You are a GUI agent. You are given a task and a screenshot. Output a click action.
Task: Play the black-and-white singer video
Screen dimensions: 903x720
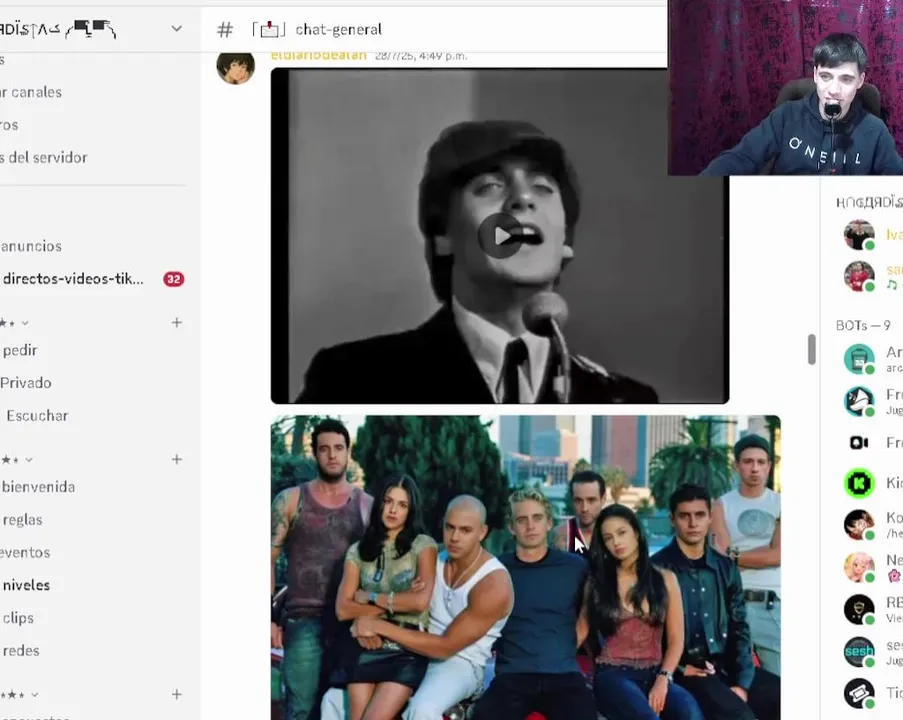[500, 236]
